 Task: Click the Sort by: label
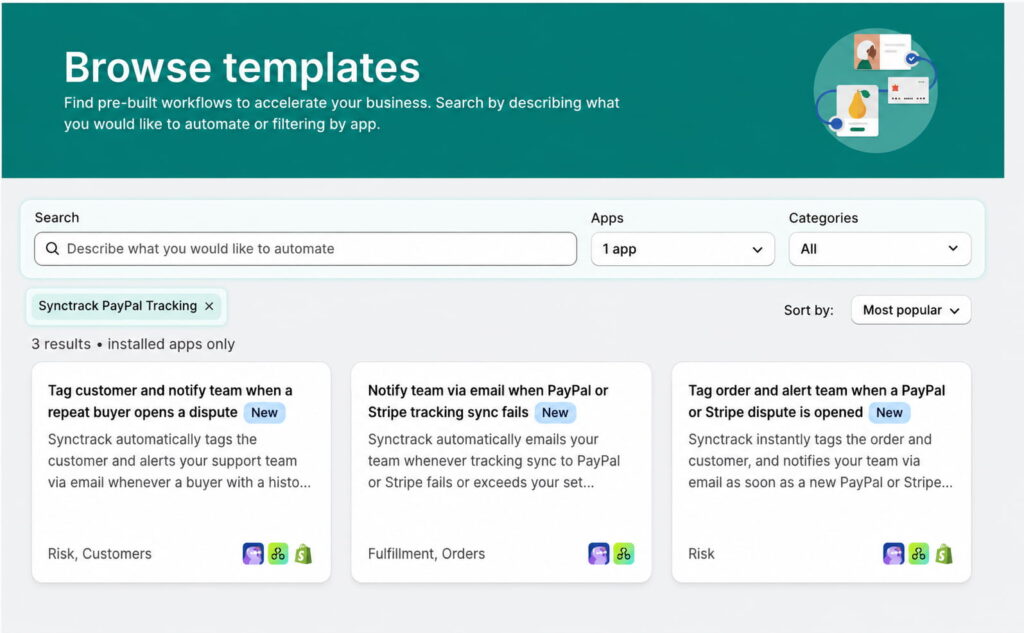808,310
